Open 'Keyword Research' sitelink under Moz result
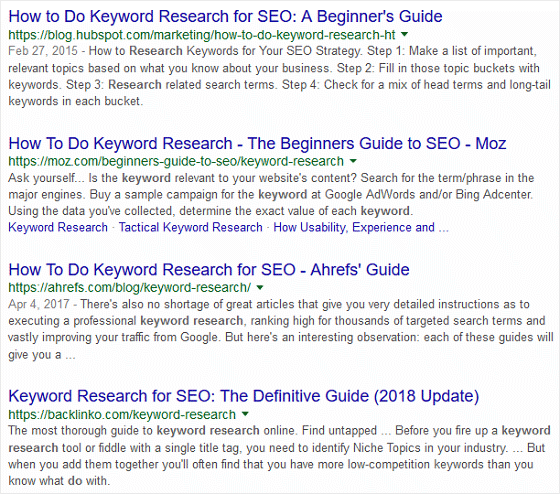The height and width of the screenshot is (494, 560). click(58, 227)
